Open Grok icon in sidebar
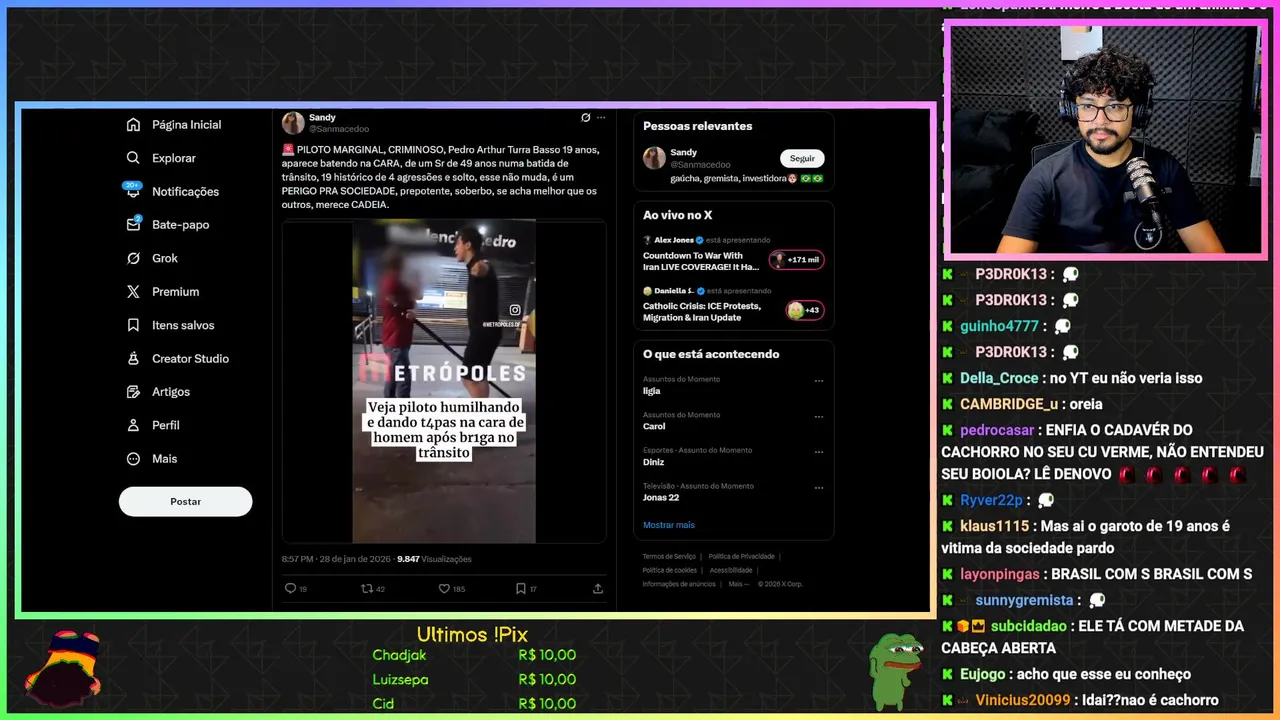This screenshot has height=720, width=1280. (133, 258)
